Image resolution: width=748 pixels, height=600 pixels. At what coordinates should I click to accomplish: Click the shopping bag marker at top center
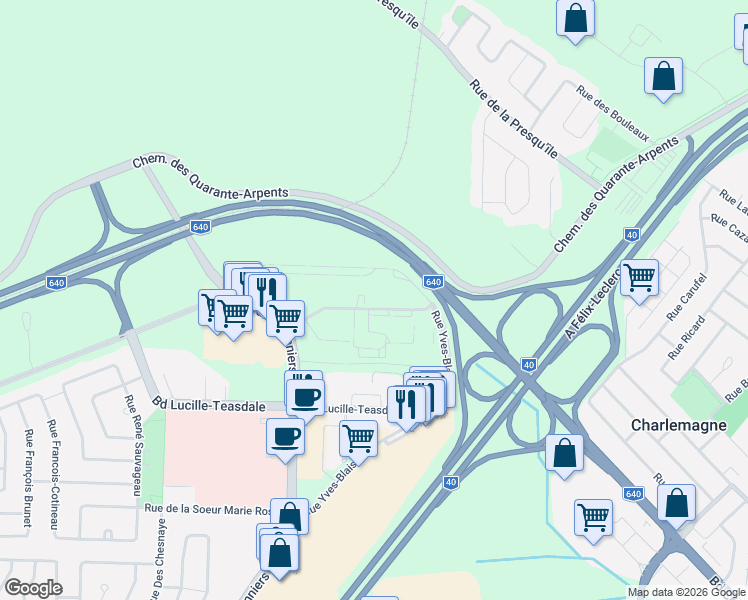[x=575, y=20]
